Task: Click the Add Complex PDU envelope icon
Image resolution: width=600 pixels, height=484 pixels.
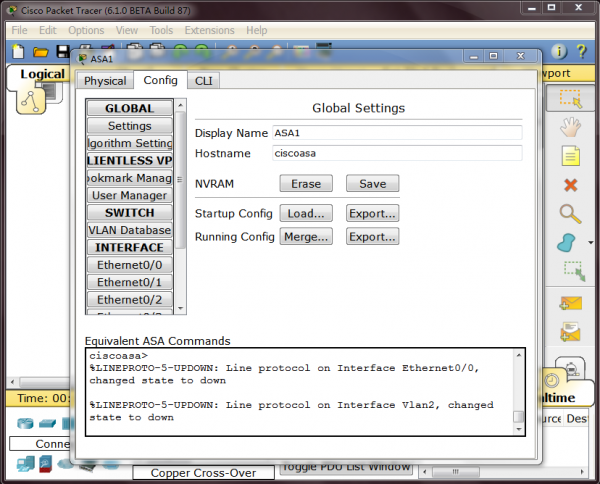Action: [x=571, y=332]
